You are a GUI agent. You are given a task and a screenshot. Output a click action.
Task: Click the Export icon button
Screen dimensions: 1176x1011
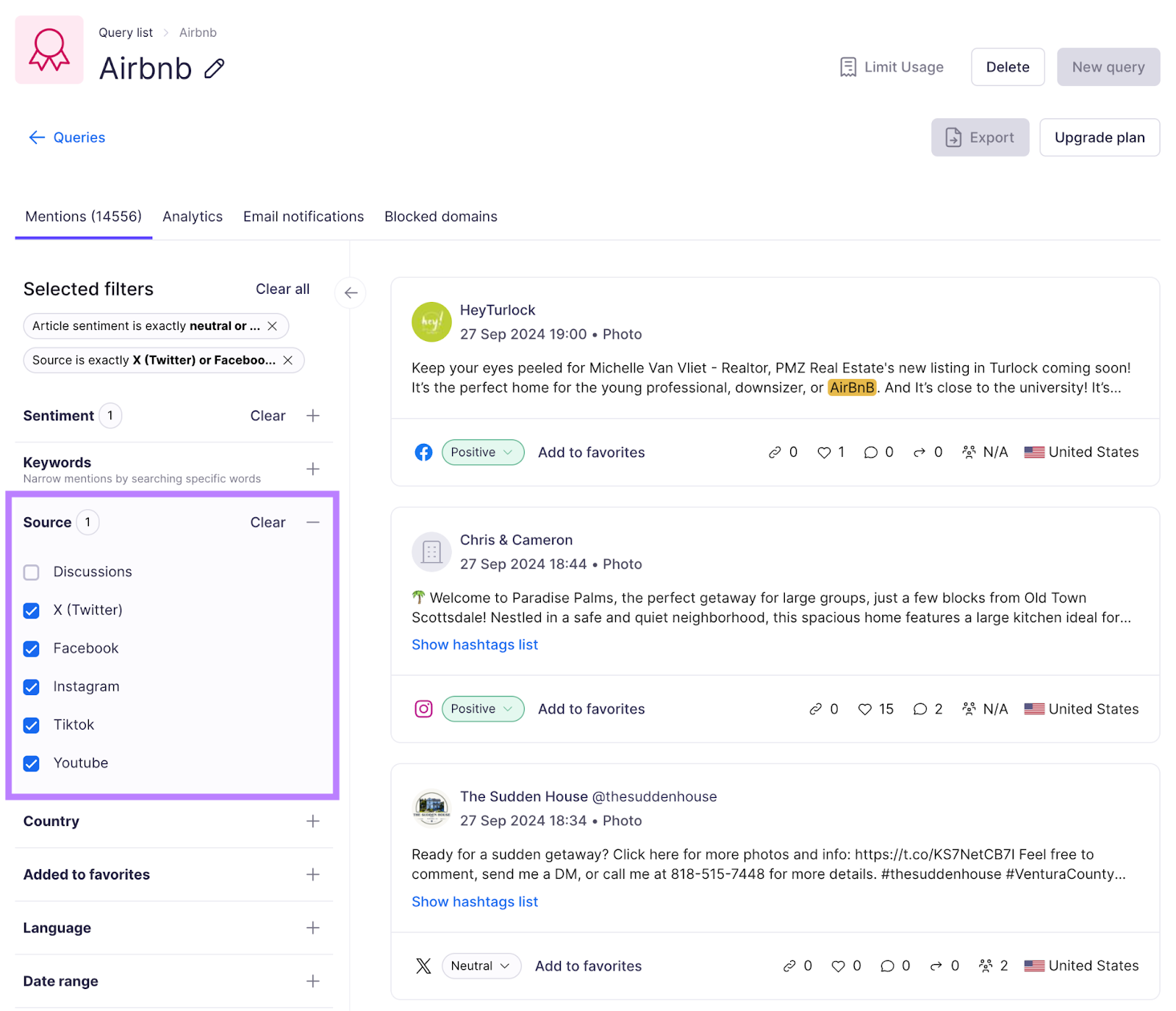tap(954, 137)
